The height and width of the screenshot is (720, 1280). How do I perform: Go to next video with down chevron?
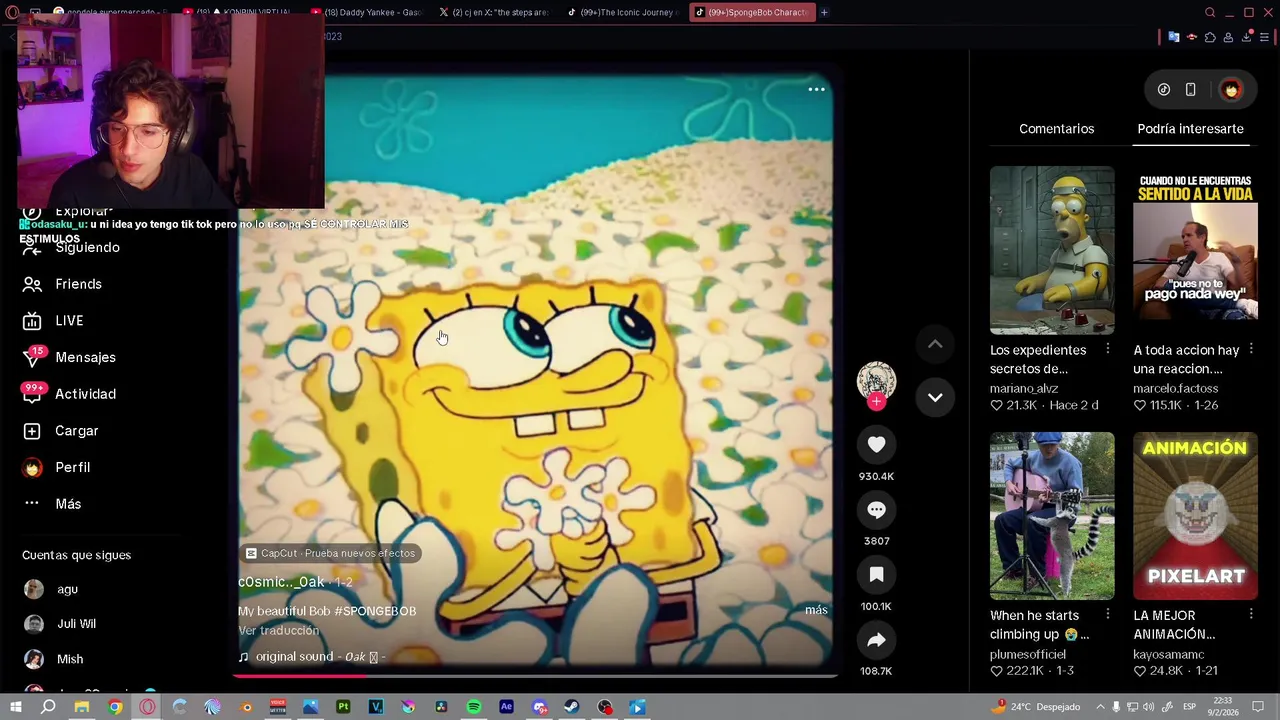pos(935,397)
